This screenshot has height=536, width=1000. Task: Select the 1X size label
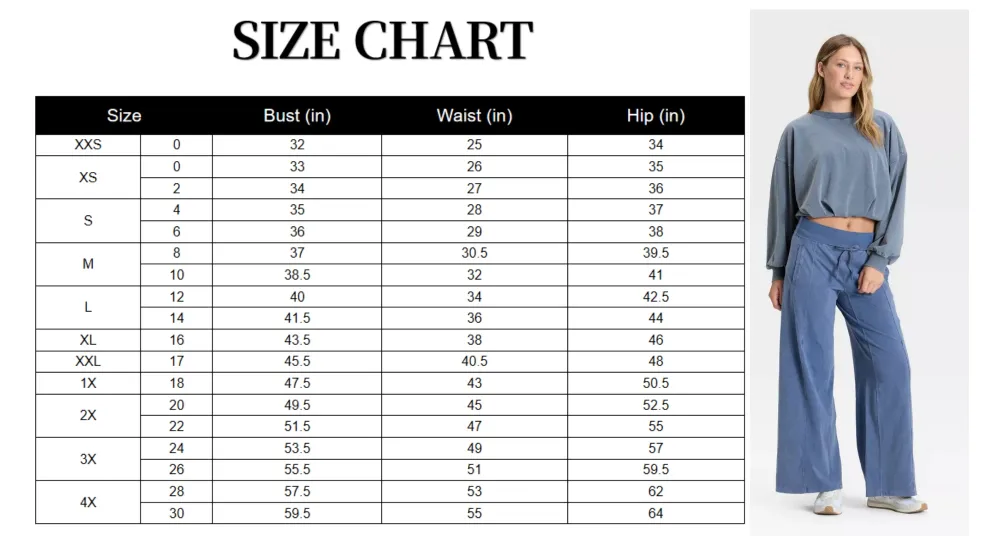click(x=88, y=383)
